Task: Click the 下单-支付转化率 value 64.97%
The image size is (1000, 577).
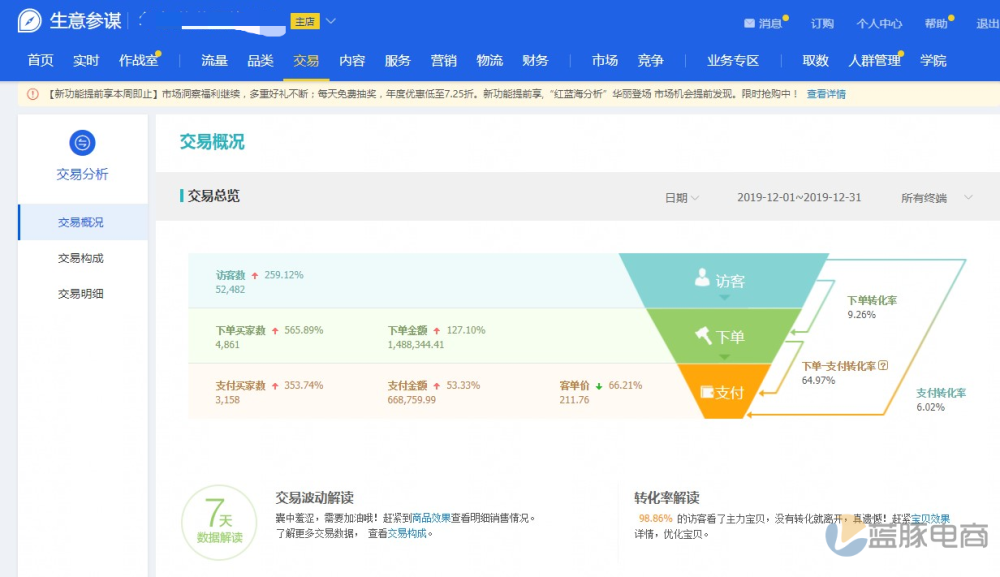Action: pyautogui.click(x=818, y=381)
